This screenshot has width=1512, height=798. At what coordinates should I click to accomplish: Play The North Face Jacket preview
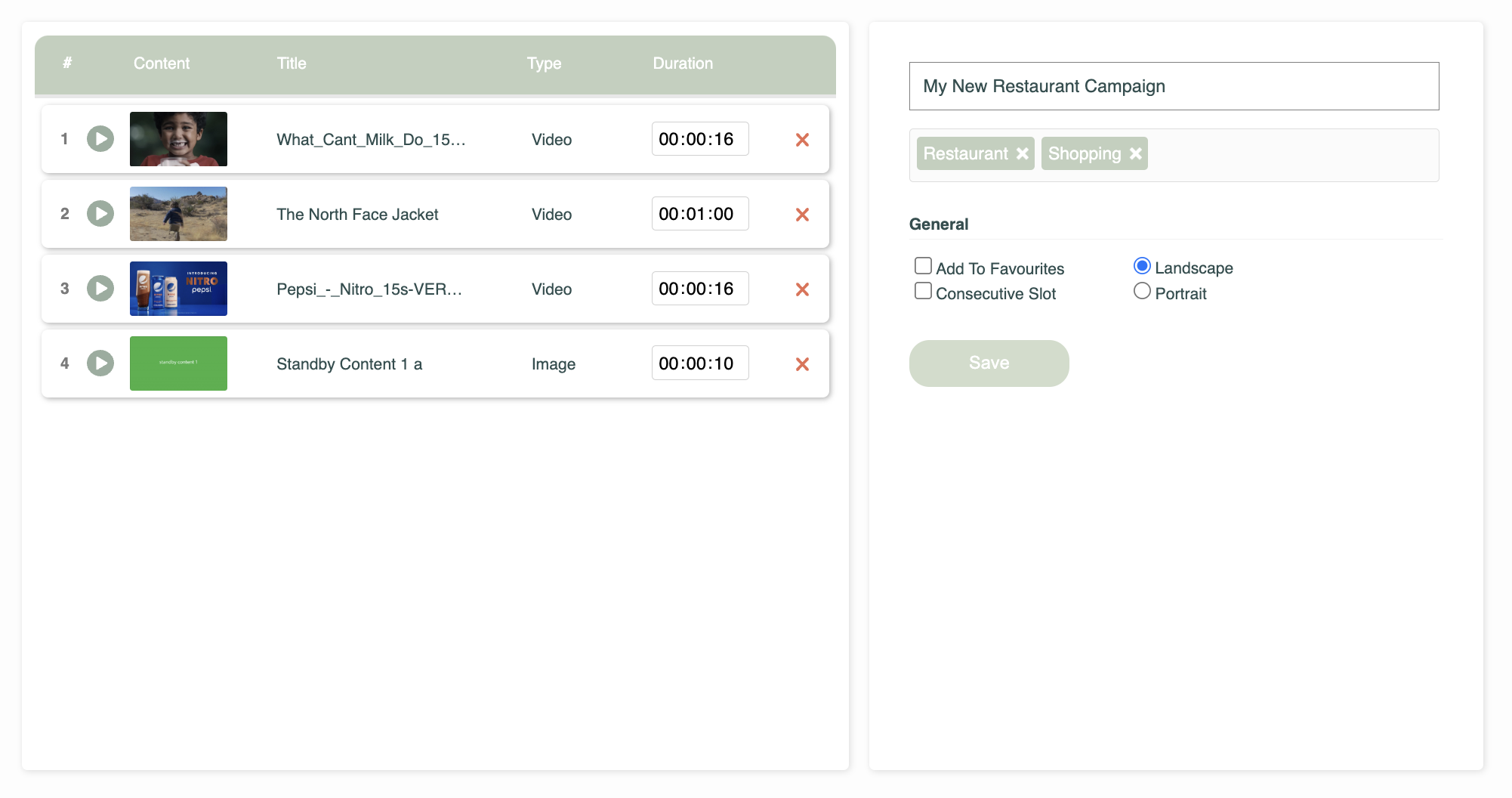[100, 214]
